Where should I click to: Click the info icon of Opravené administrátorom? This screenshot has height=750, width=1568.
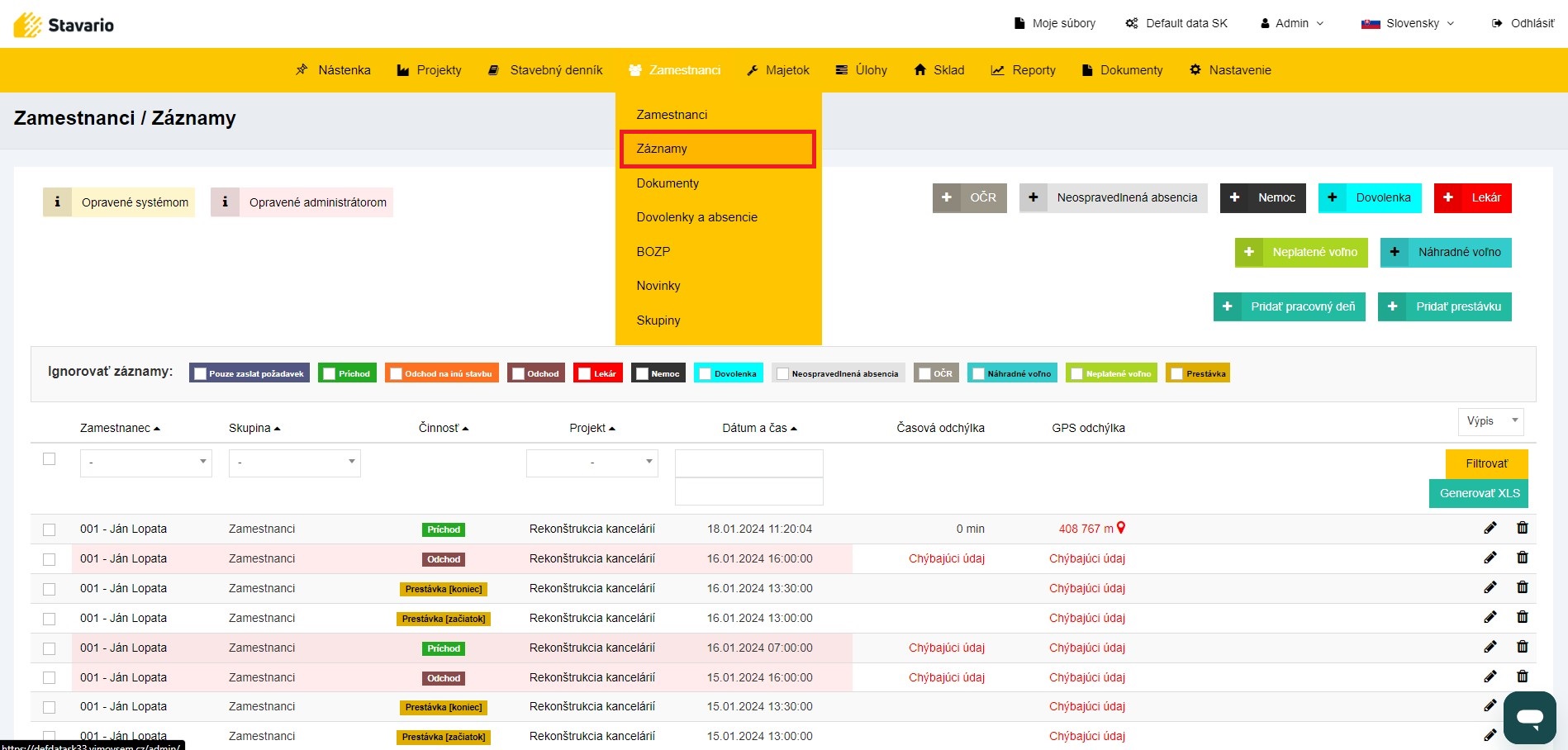225,202
